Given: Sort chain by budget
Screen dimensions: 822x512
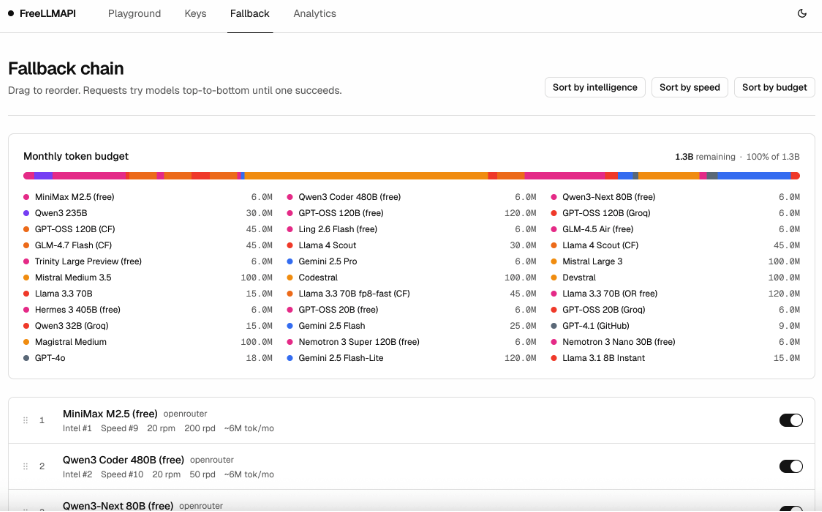Looking at the screenshot, I should (774, 88).
